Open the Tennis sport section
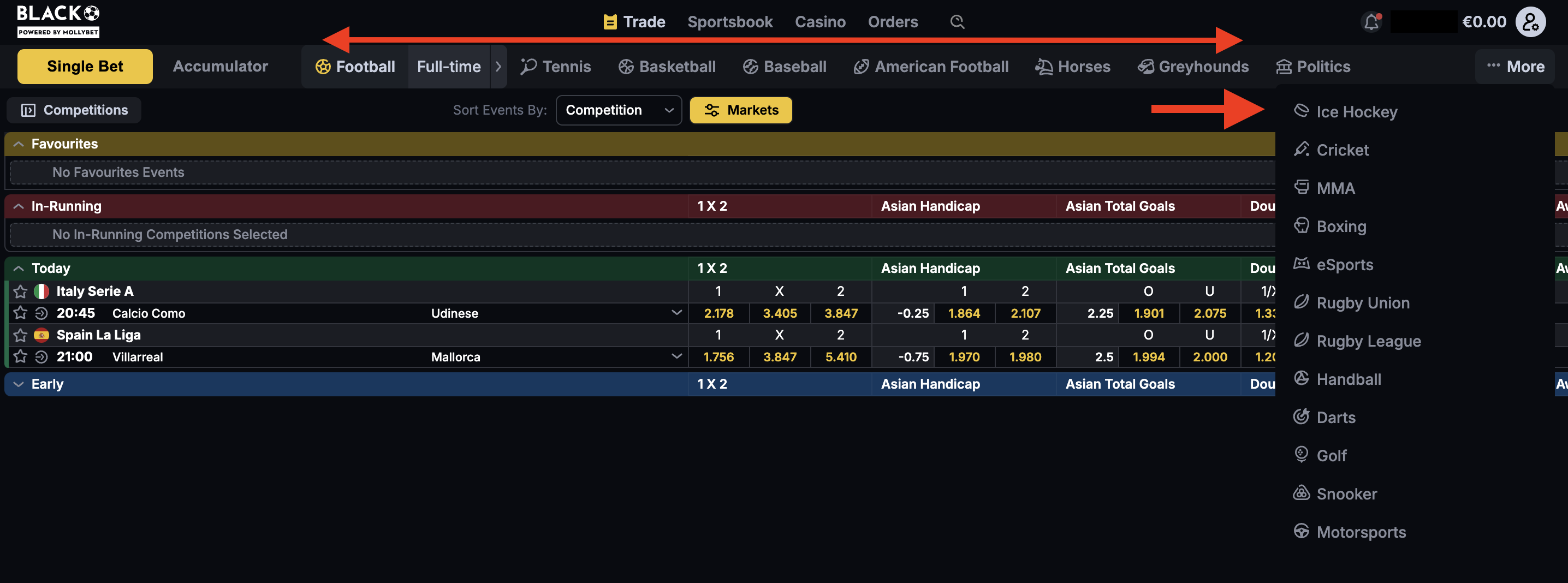The width and height of the screenshot is (1568, 583). [x=555, y=67]
